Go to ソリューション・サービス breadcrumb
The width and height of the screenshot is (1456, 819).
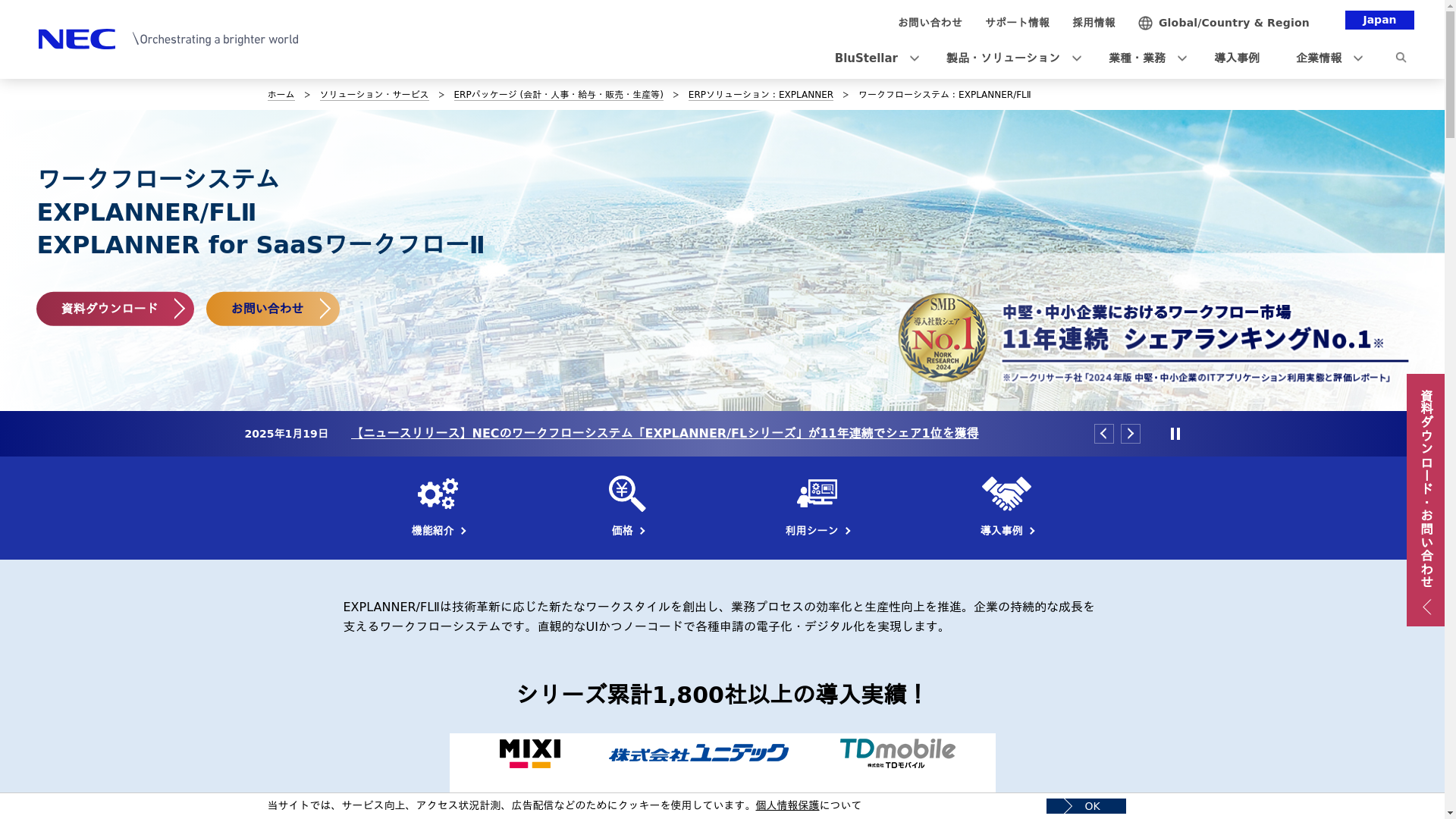click(374, 95)
